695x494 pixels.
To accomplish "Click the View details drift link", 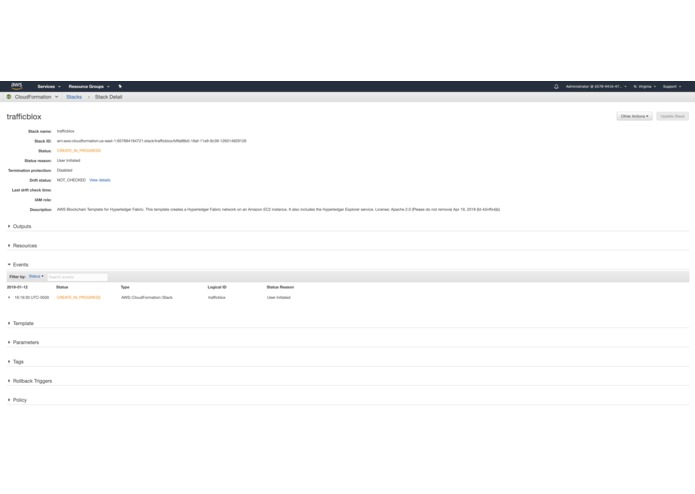I will 100,180.
